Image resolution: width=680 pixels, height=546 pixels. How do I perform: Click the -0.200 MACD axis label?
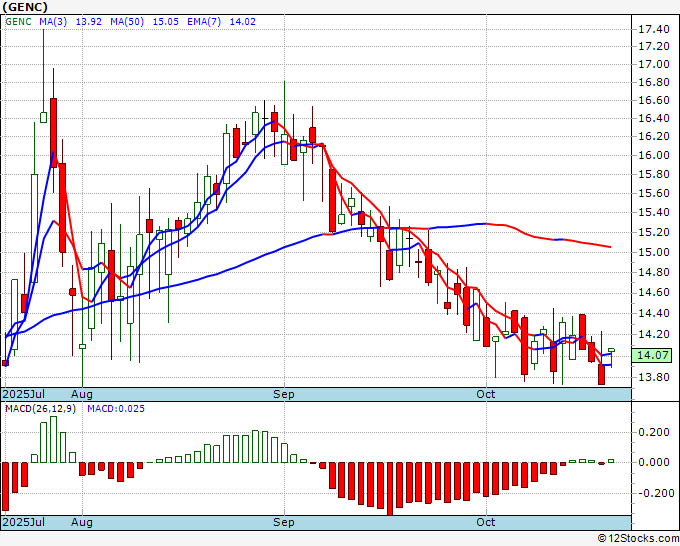coord(653,492)
